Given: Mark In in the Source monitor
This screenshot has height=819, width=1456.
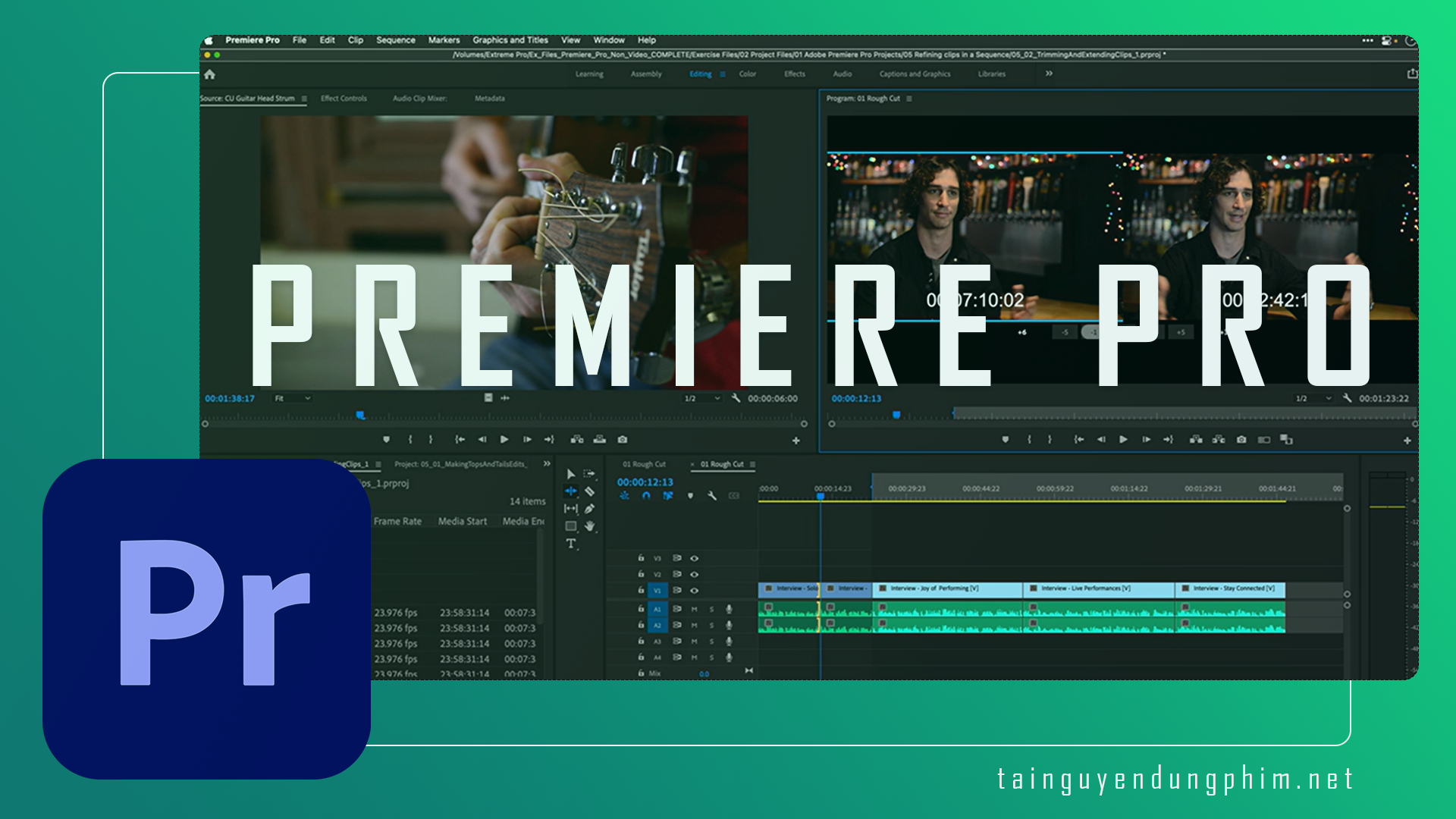Looking at the screenshot, I should pyautogui.click(x=410, y=440).
